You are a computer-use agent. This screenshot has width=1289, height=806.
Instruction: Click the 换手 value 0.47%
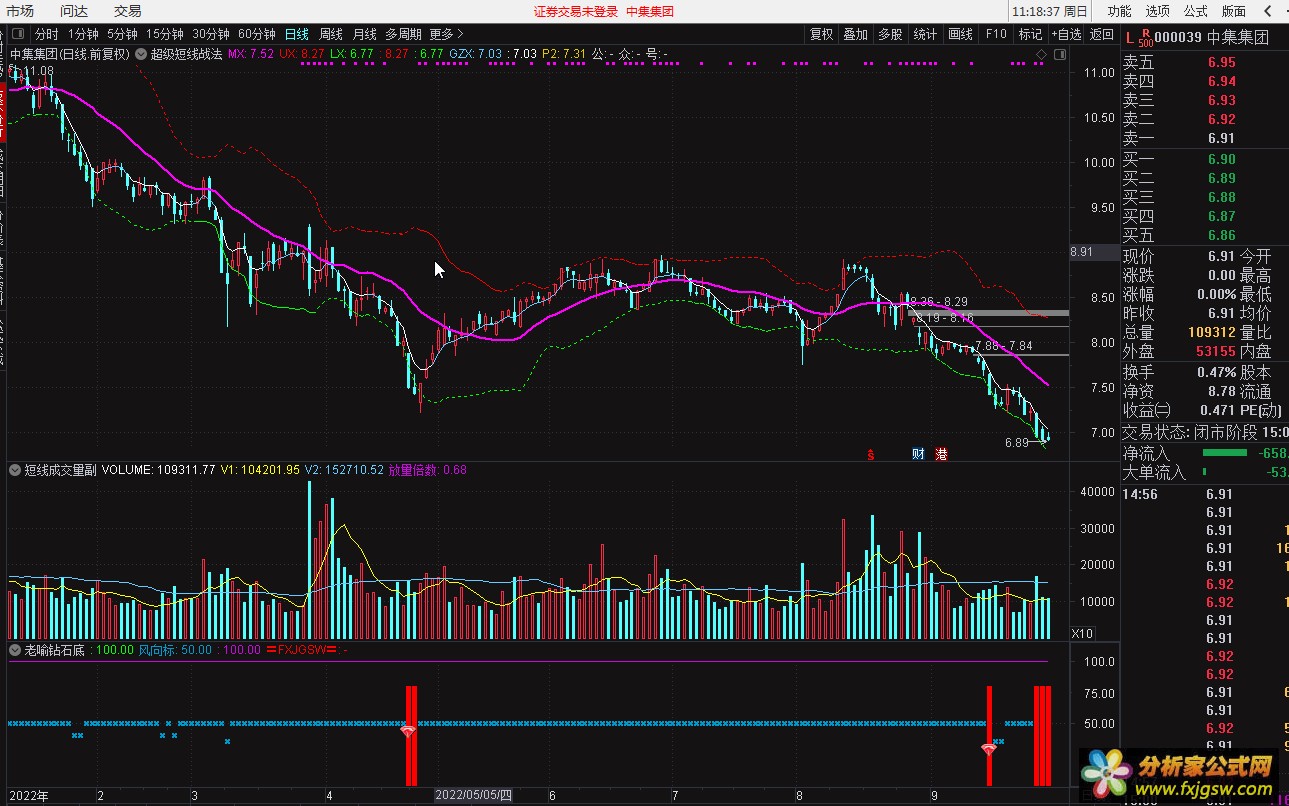point(1217,372)
